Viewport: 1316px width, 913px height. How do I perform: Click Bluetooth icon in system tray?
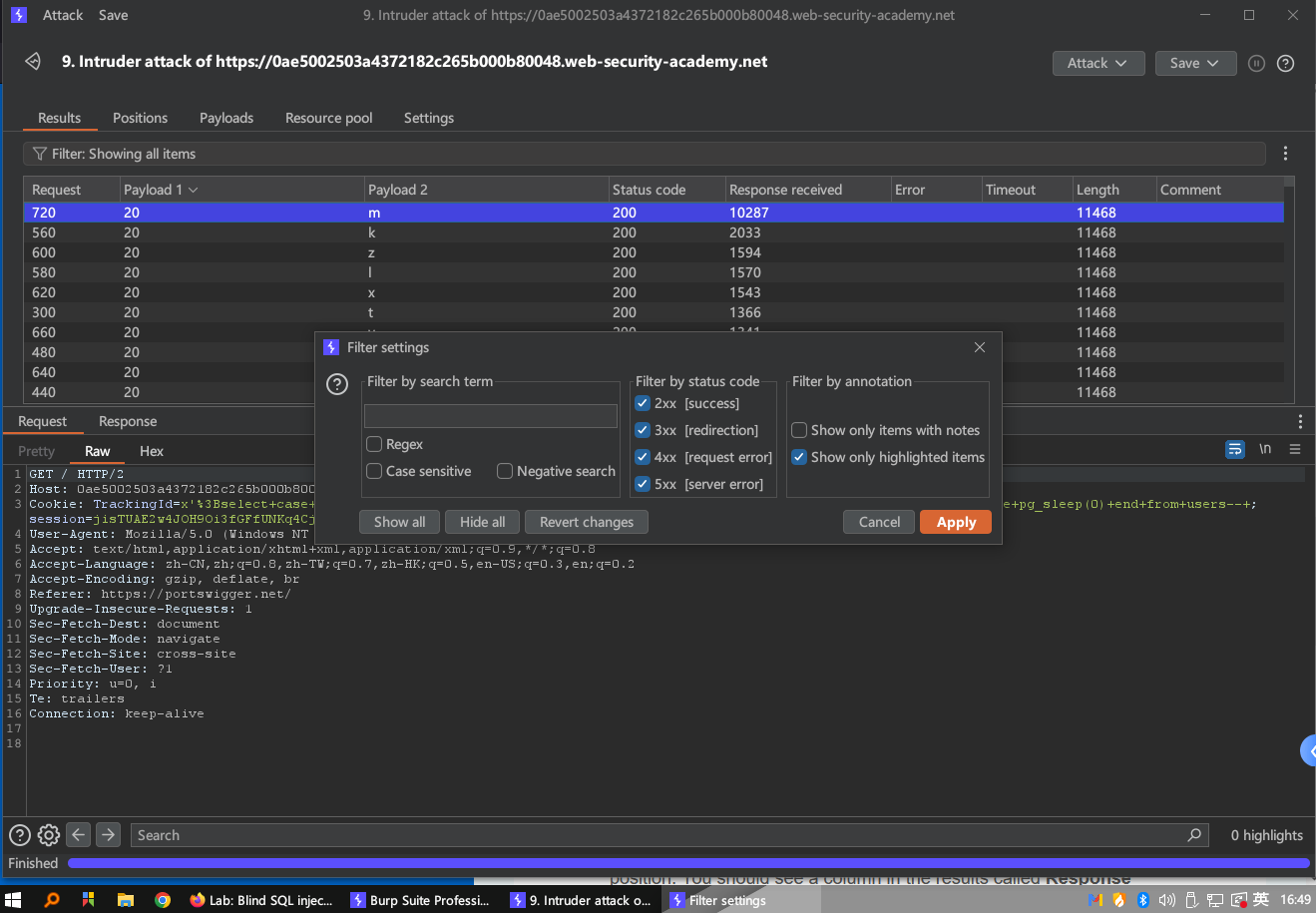tap(1142, 900)
